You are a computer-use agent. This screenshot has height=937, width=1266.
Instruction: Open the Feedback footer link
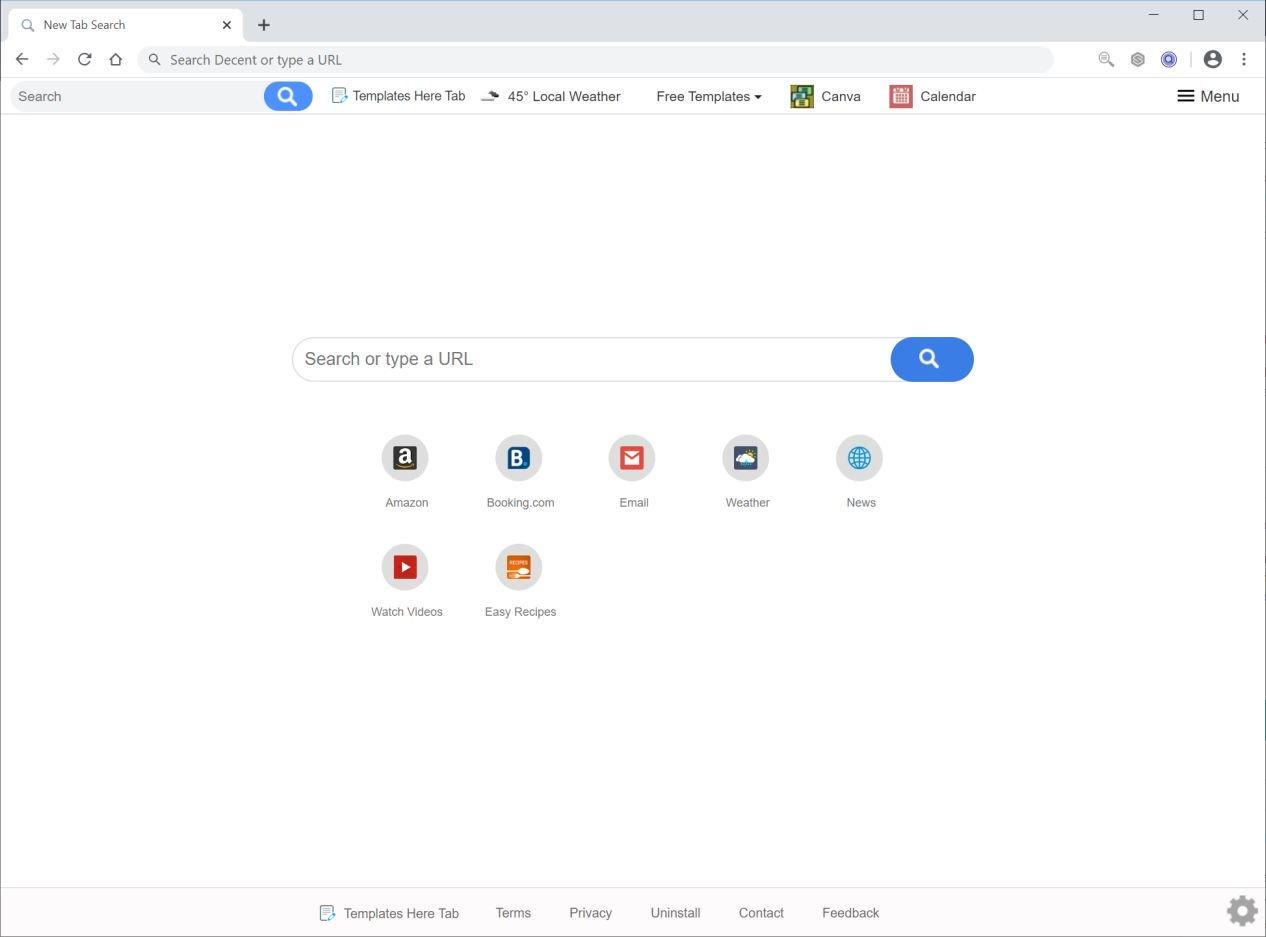(850, 913)
